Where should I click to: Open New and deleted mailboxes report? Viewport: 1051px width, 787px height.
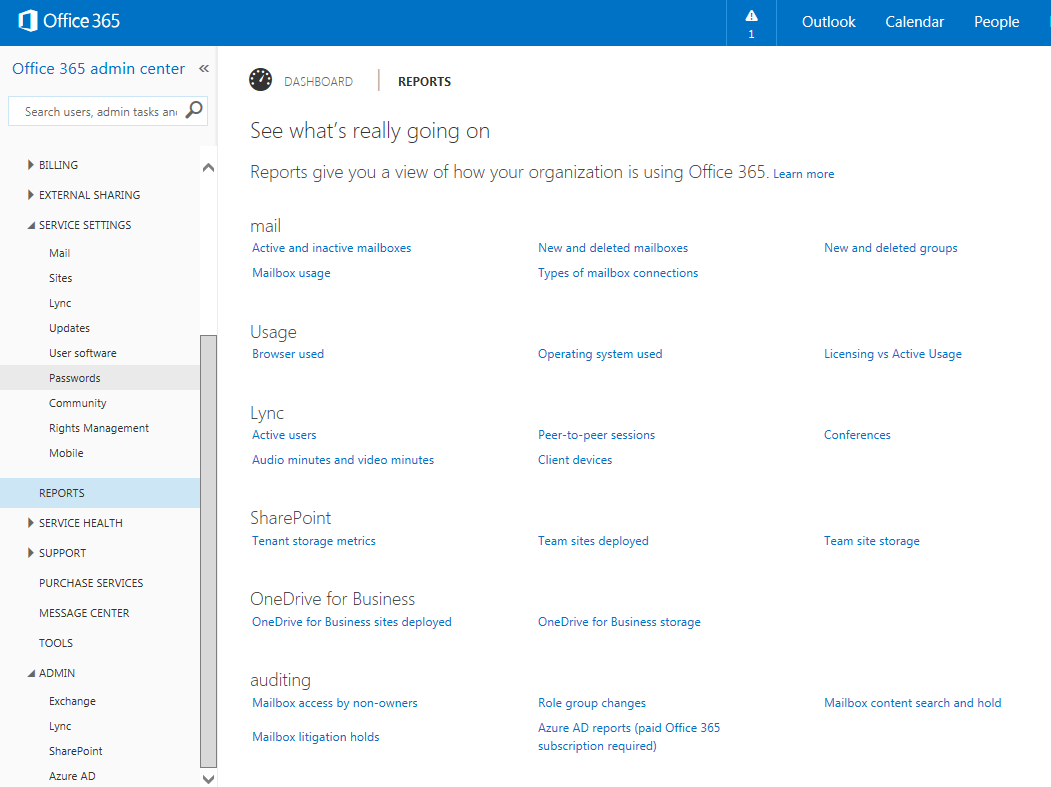point(613,248)
